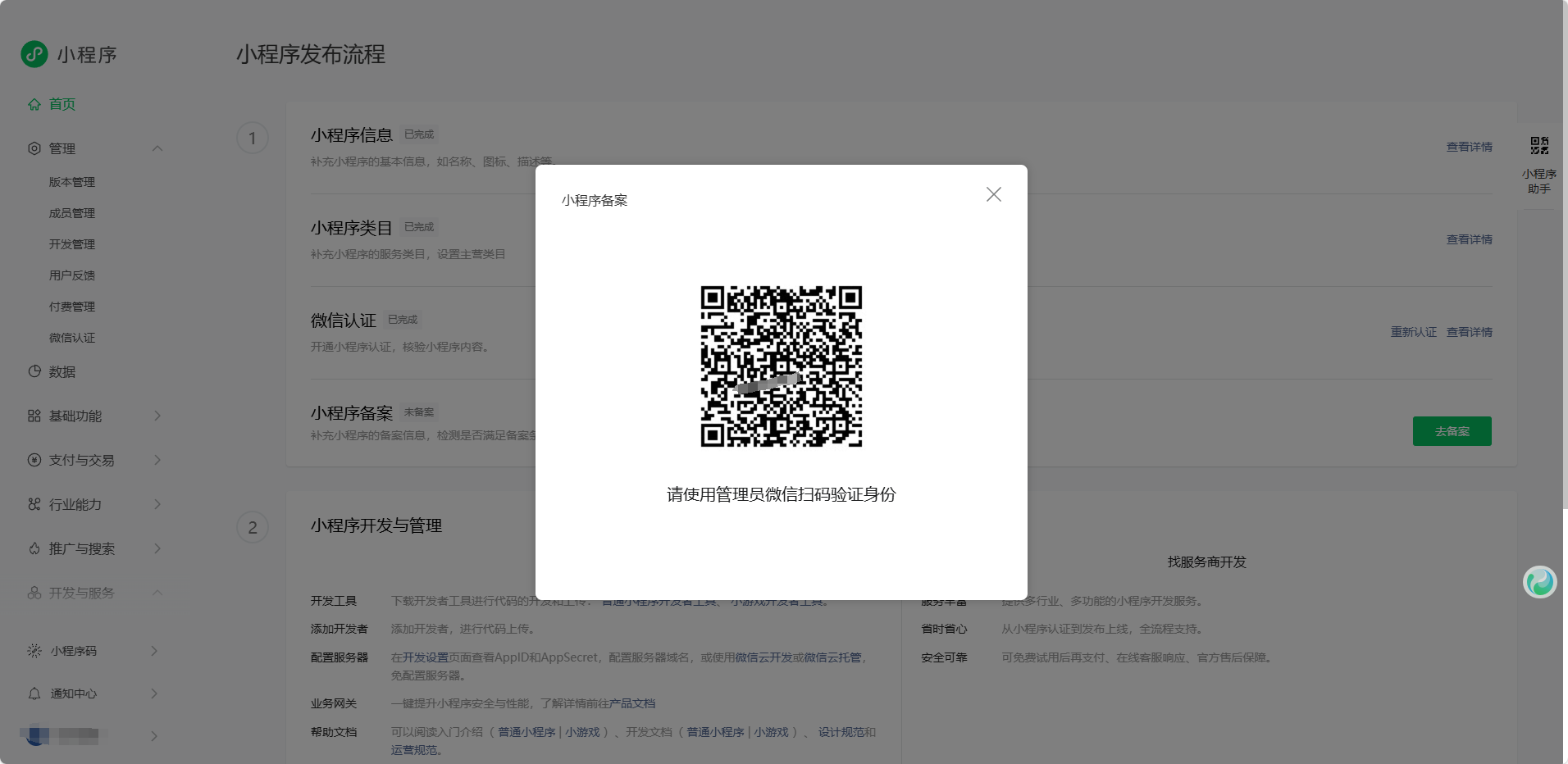Open the floating assistant icon at right edge
The width and height of the screenshot is (1568, 764).
pos(1539,582)
